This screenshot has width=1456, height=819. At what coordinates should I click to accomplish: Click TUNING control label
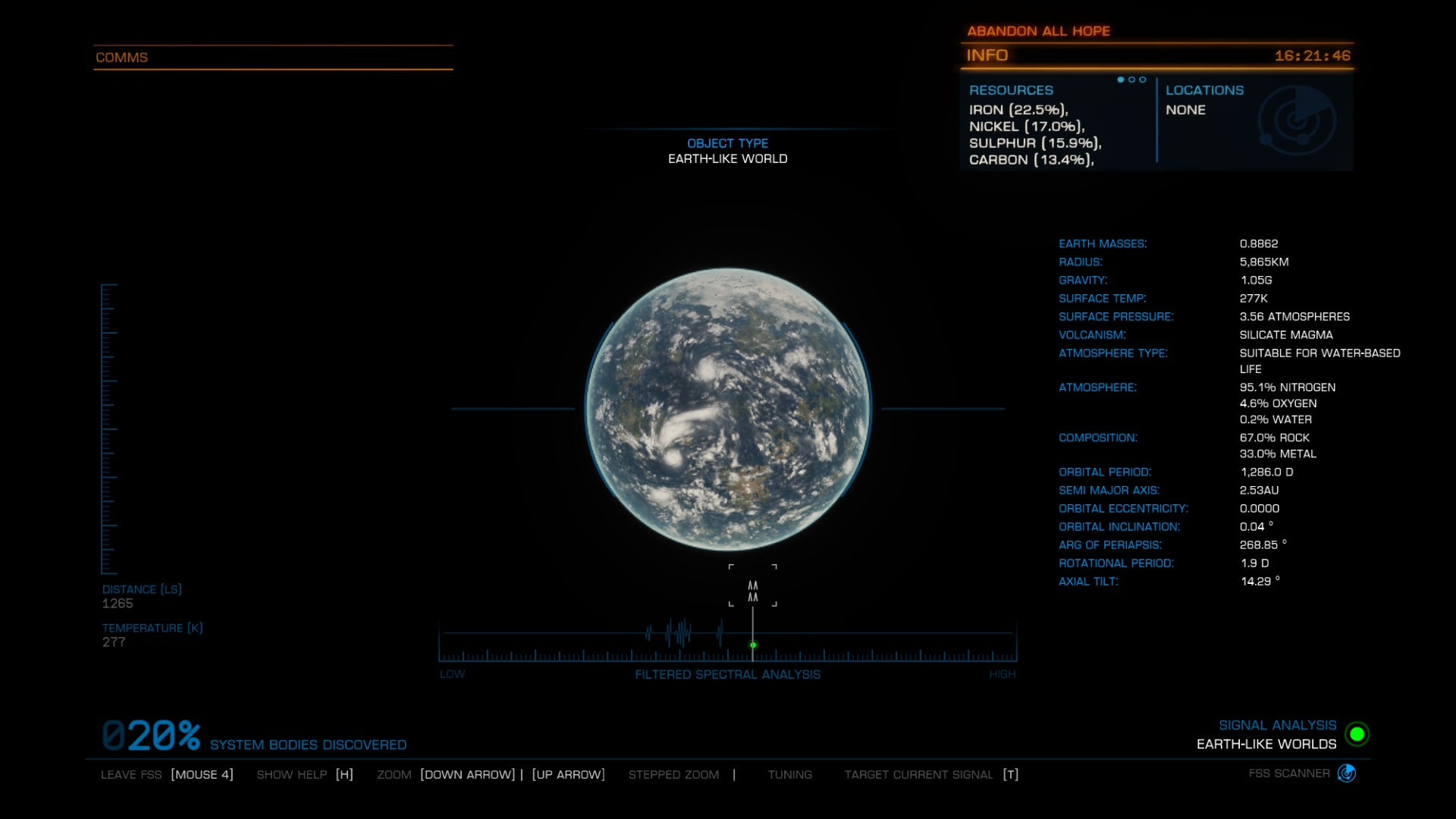pyautogui.click(x=789, y=774)
